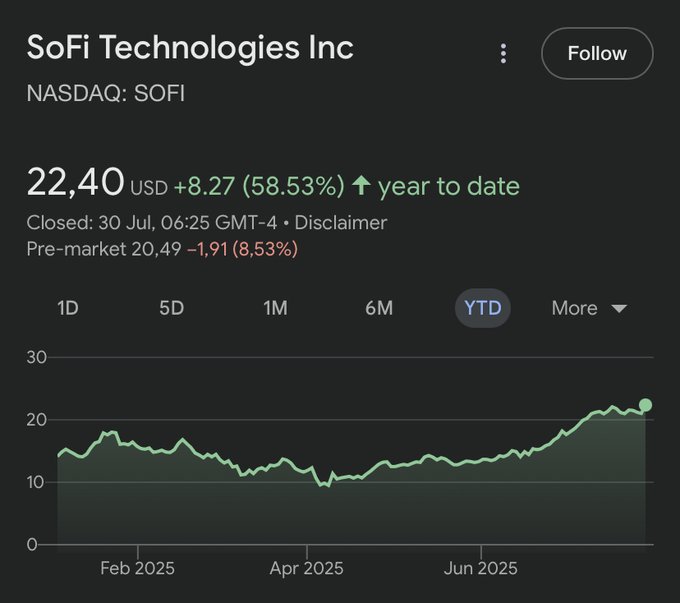Select the YTD range tab
This screenshot has width=680, height=603.
[x=483, y=308]
